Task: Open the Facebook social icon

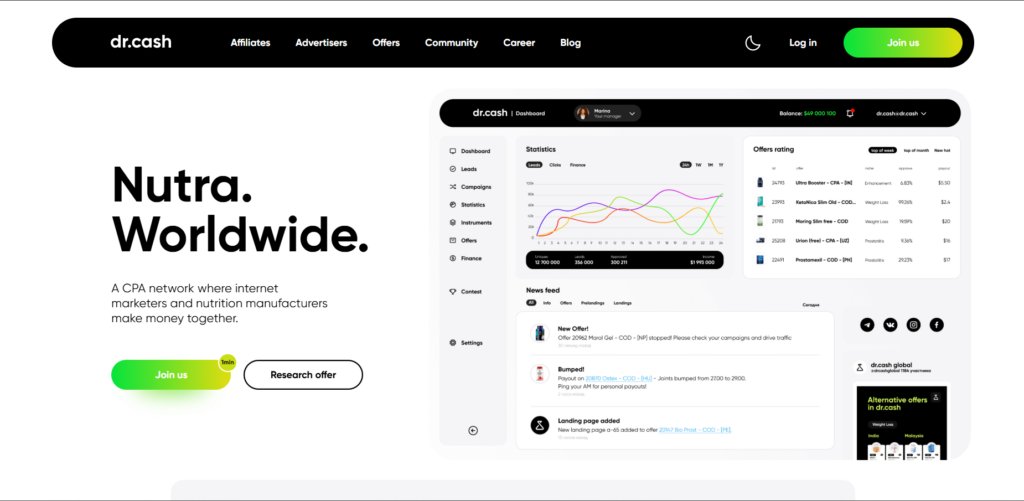Action: pyautogui.click(x=936, y=324)
